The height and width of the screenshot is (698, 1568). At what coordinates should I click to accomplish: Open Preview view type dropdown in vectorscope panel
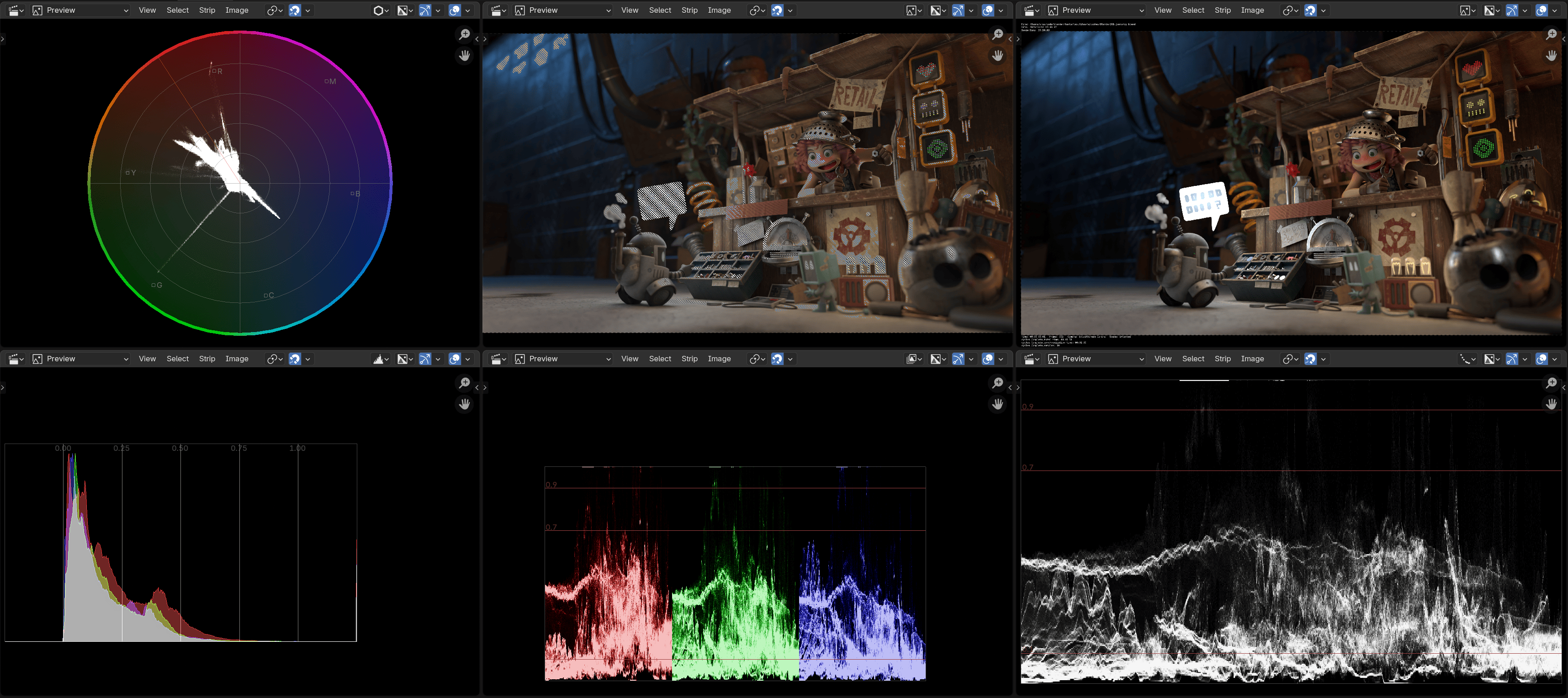pos(80,11)
